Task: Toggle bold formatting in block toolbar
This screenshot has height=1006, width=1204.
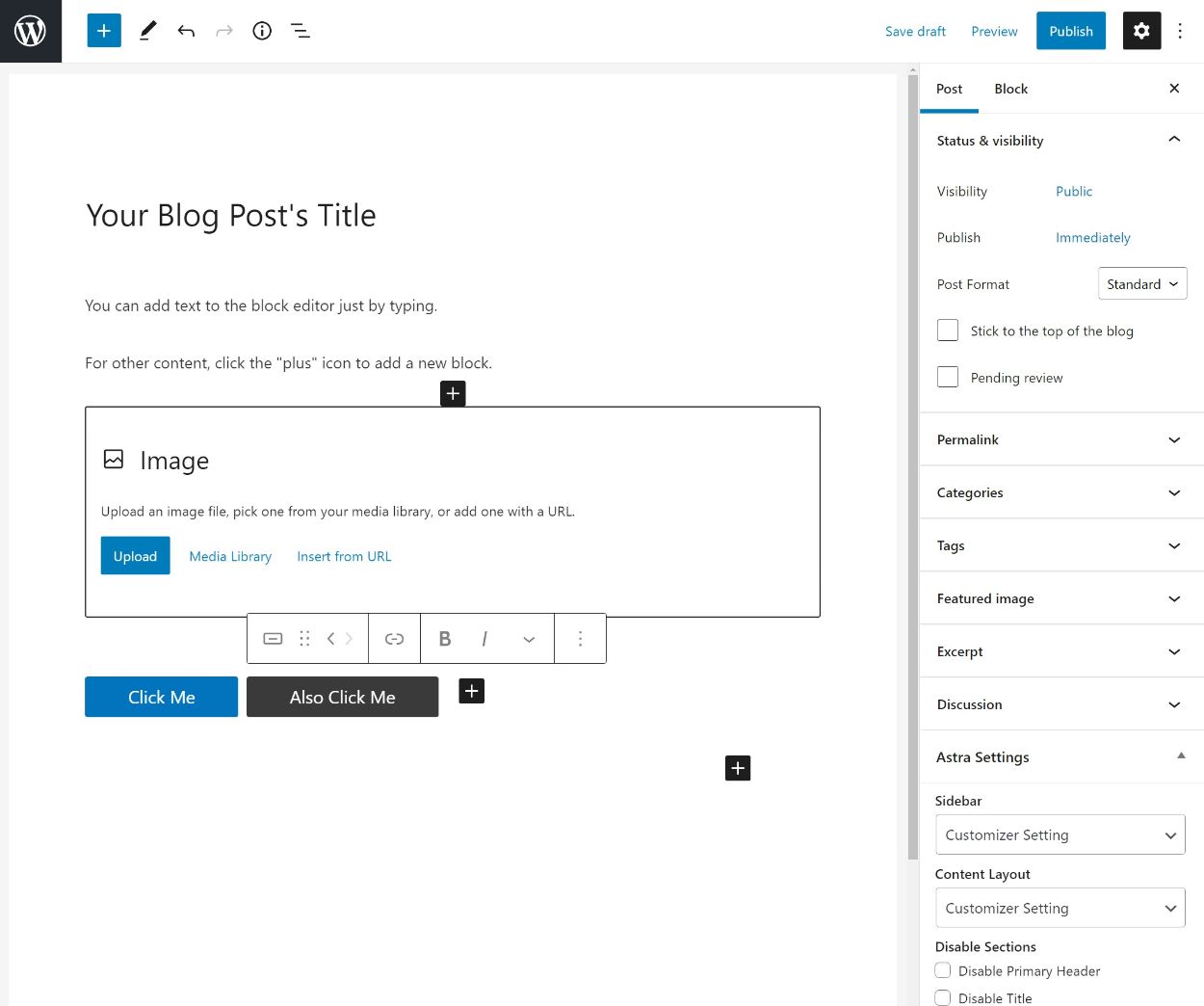Action: (x=445, y=638)
